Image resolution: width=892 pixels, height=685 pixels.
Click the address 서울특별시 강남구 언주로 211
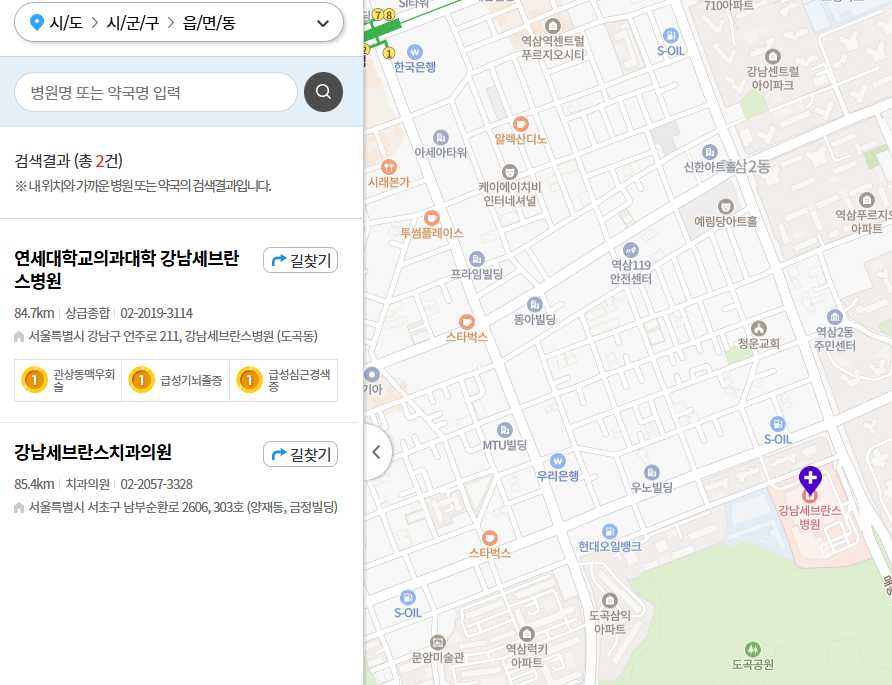point(173,336)
